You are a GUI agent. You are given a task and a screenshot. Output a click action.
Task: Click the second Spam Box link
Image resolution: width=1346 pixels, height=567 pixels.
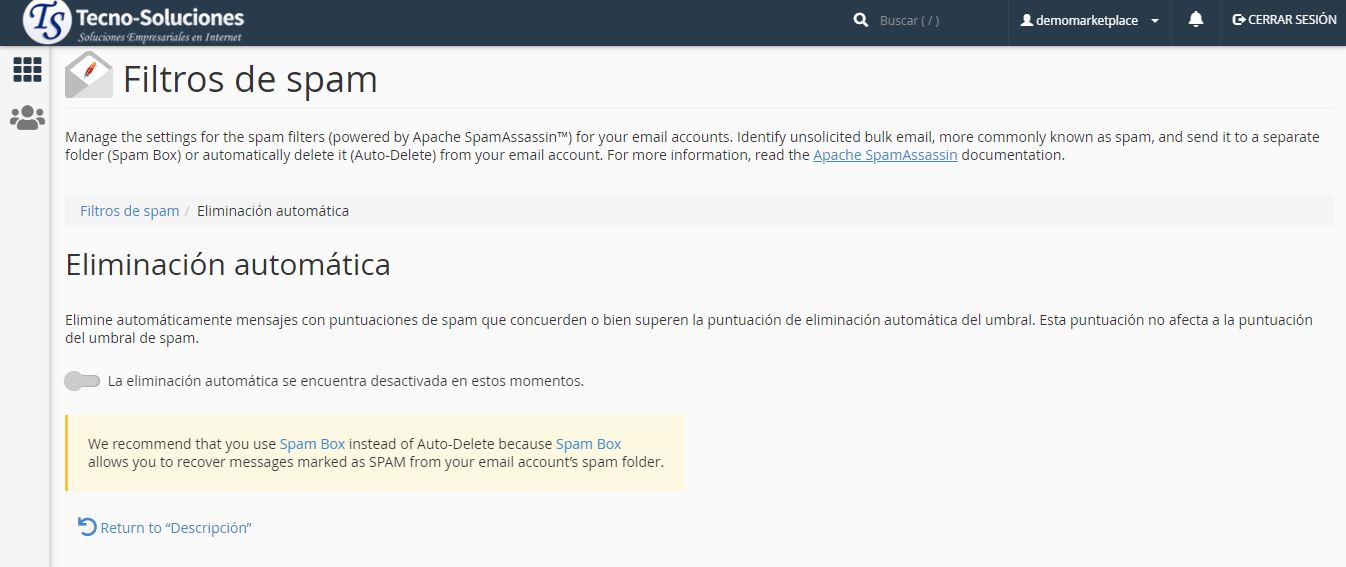click(x=588, y=444)
